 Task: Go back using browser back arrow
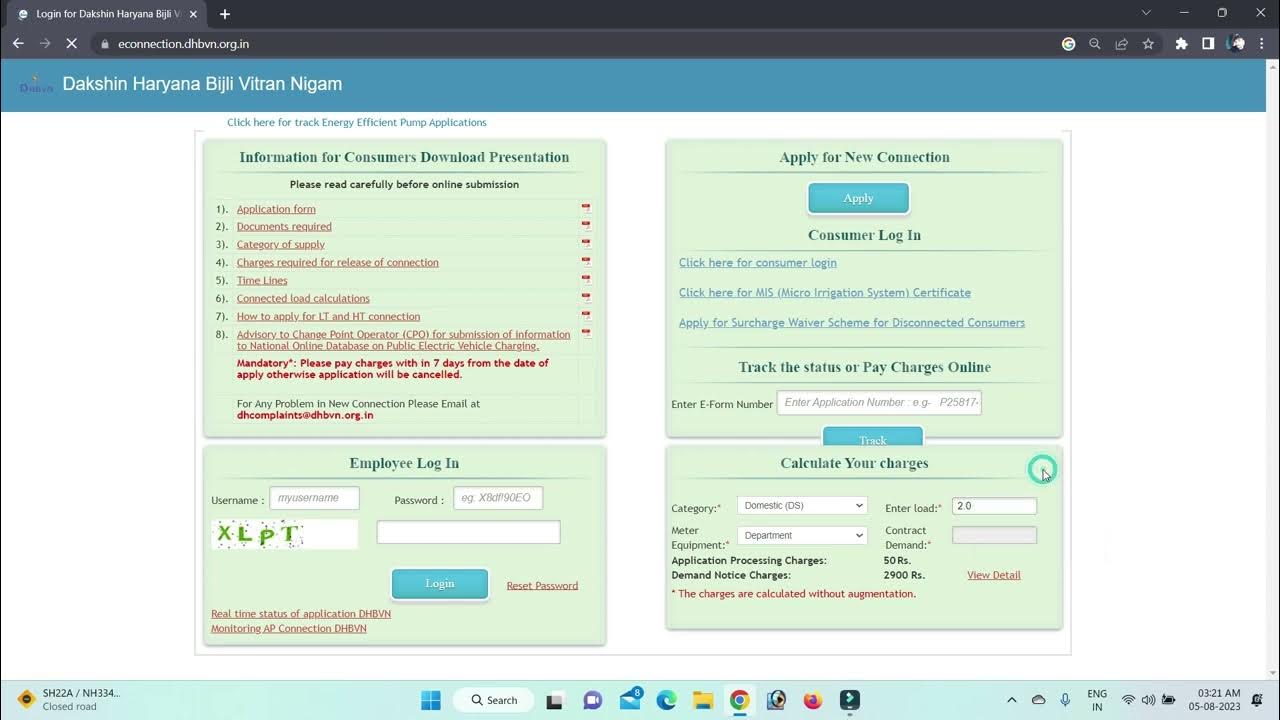[18, 44]
